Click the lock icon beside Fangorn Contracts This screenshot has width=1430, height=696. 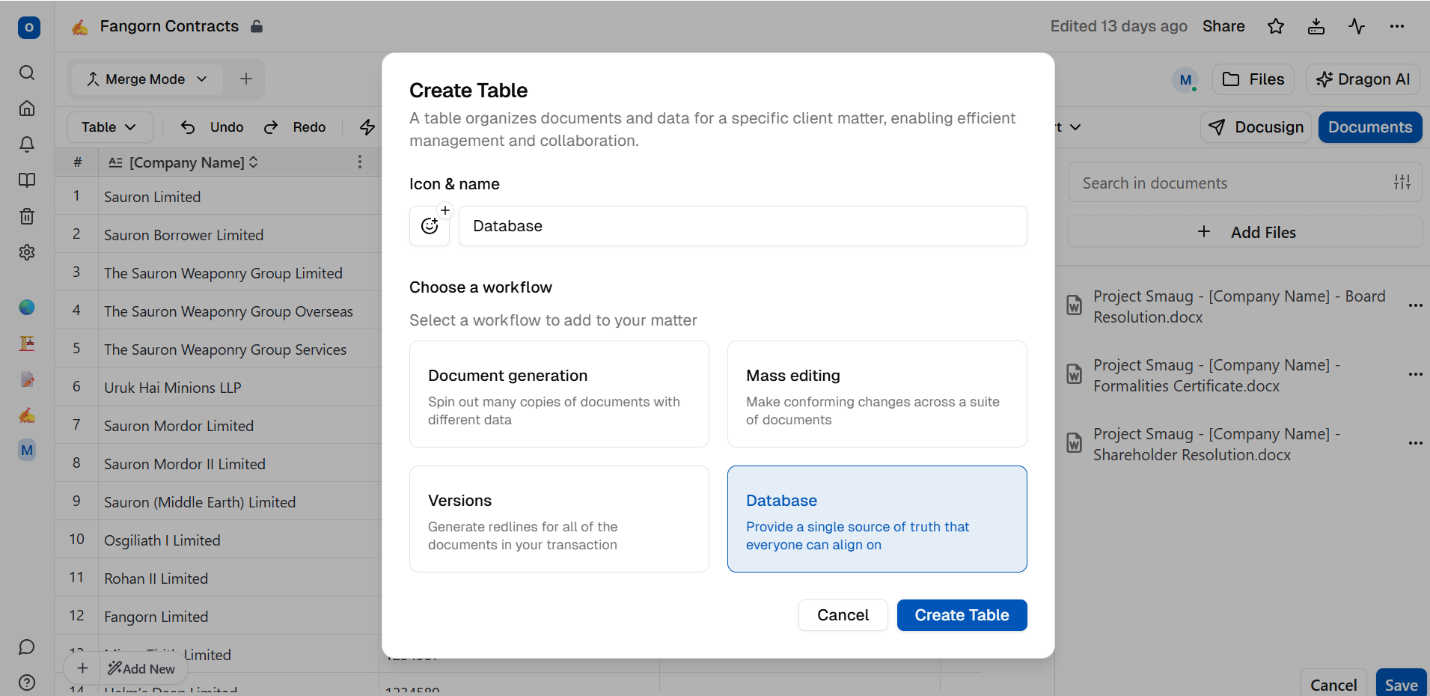click(256, 26)
